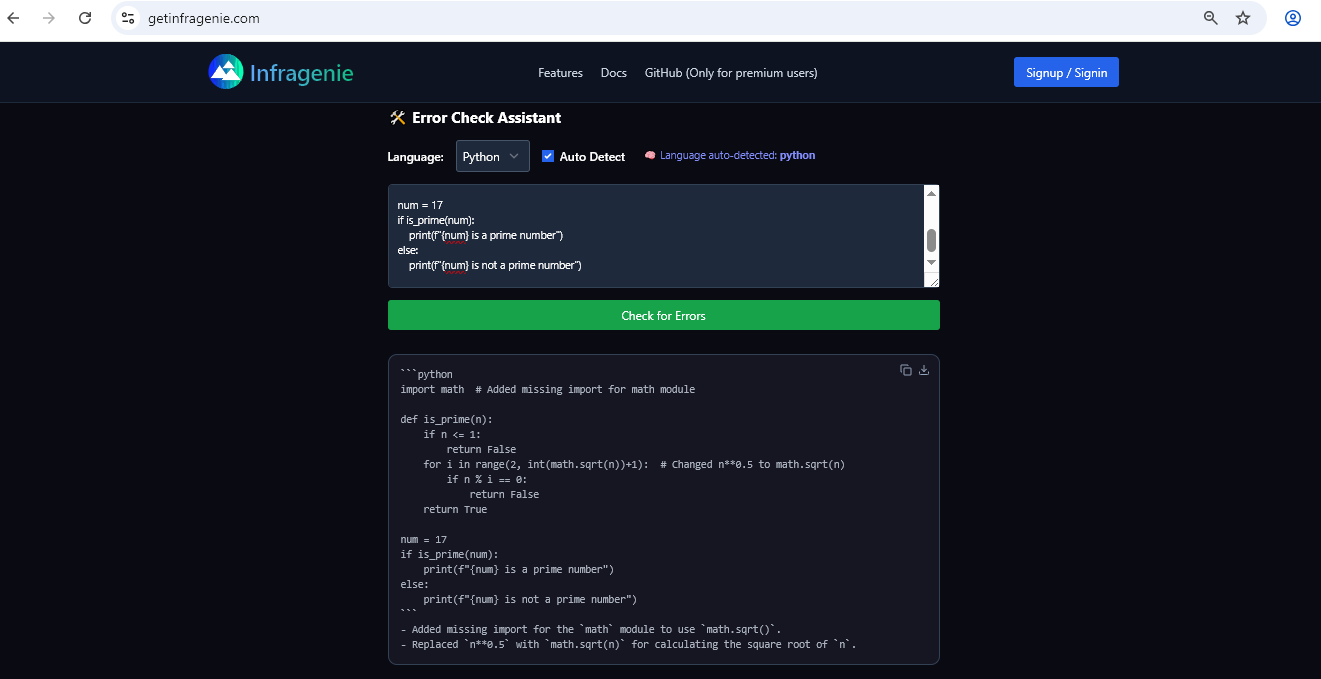Viewport: 1321px width, 679px height.
Task: Click the hammer-and-wrench icon beside Error Check Assistant
Action: pos(397,118)
